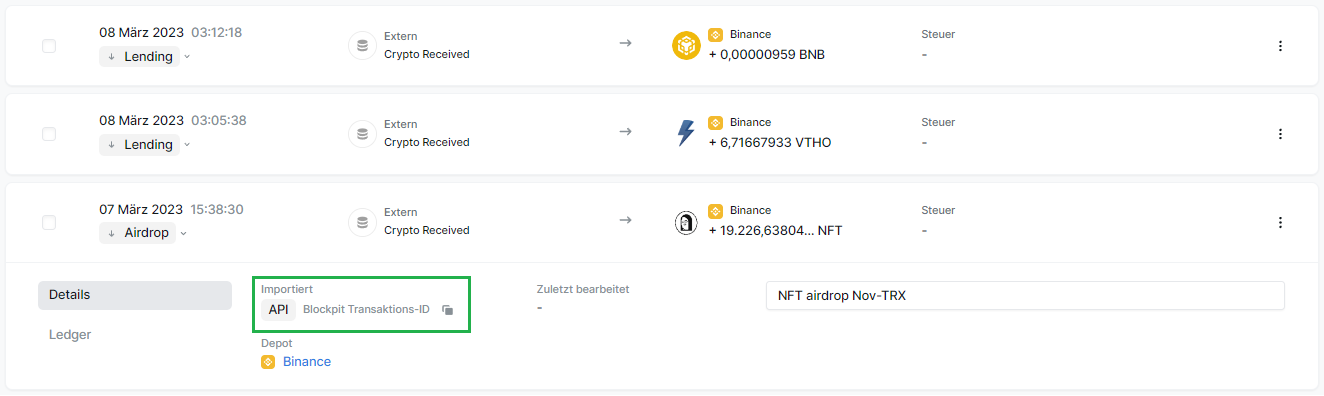Image resolution: width=1324 pixels, height=396 pixels.
Task: Click the API import badge
Action: coord(279,310)
